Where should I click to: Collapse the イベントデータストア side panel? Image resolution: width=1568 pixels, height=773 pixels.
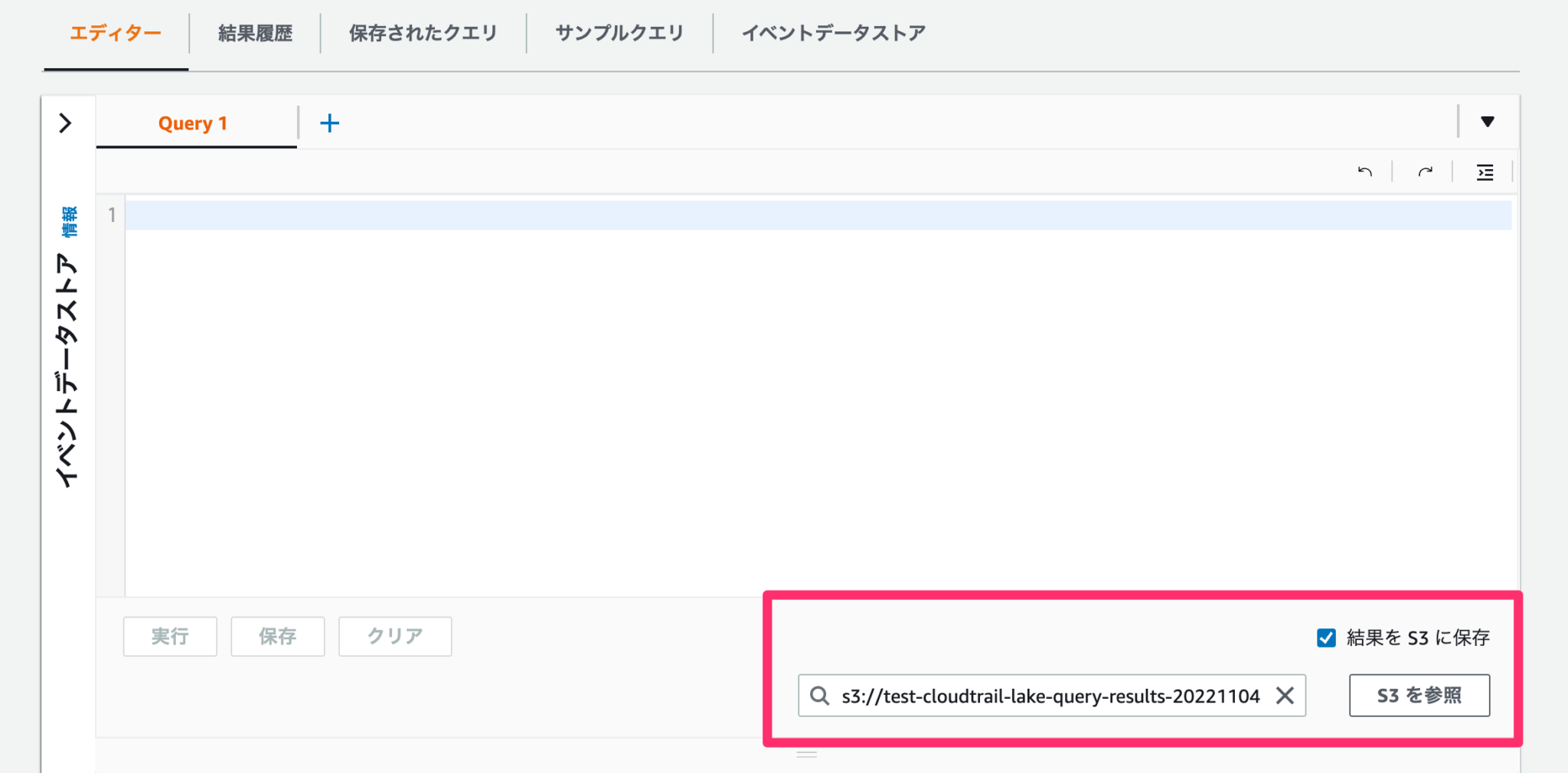(66, 122)
